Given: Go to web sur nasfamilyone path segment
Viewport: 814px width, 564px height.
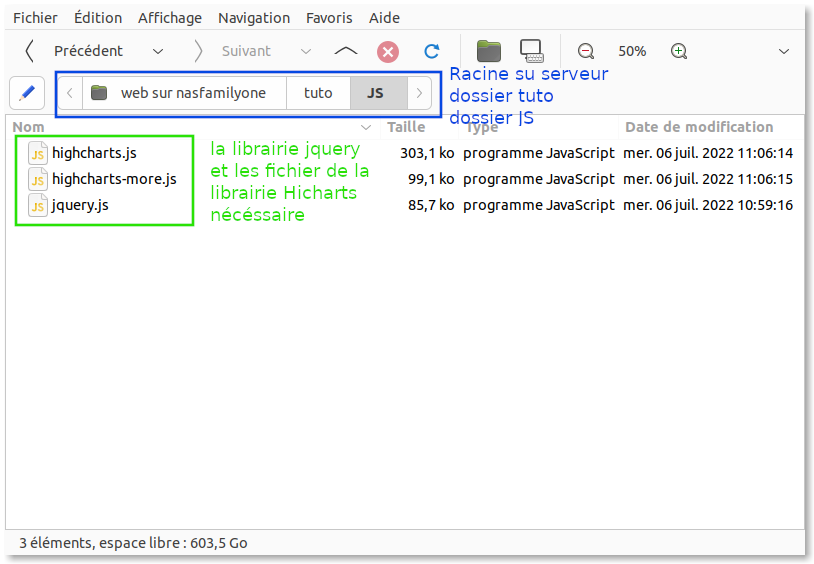Looking at the screenshot, I should (x=184, y=93).
